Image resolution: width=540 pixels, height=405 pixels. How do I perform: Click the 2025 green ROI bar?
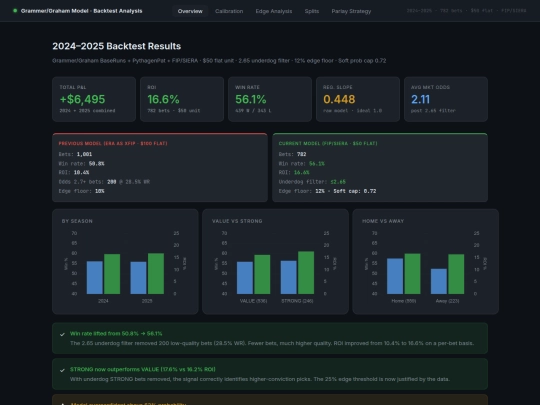[x=156, y=274]
